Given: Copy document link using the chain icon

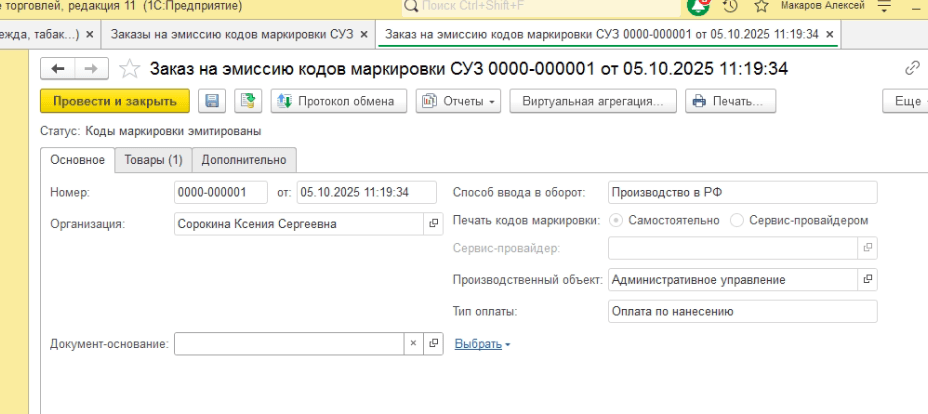Looking at the screenshot, I should (911, 69).
